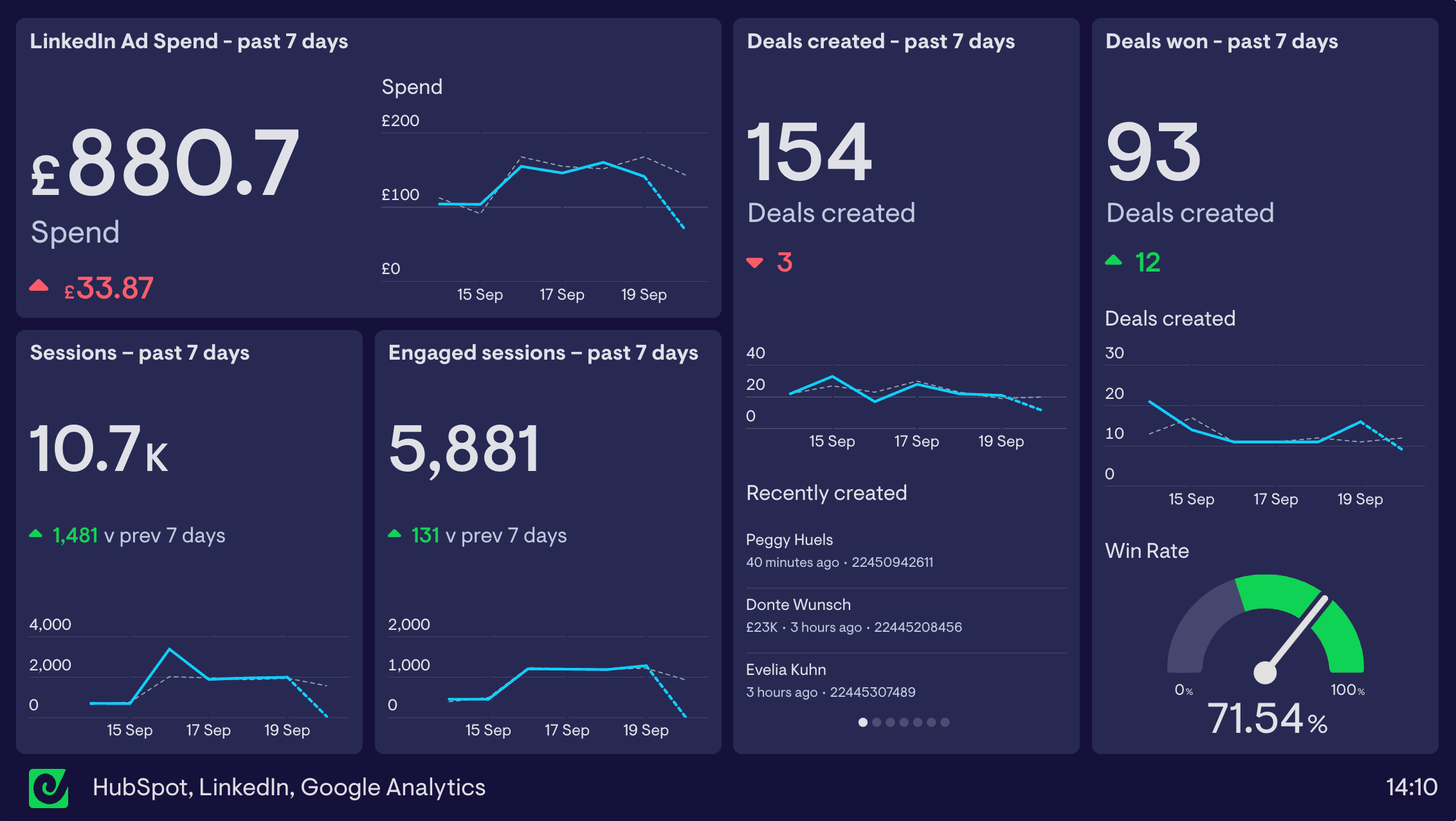Click the green Geckoboard logo icon
The width and height of the screenshot is (1456, 821).
48,788
